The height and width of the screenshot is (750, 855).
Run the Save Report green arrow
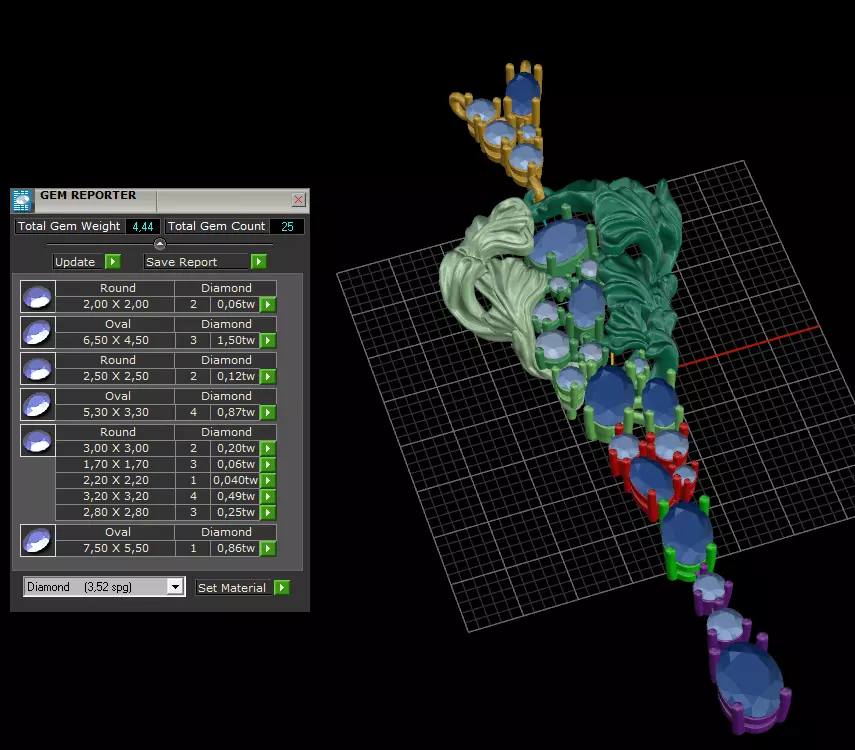pyautogui.click(x=258, y=262)
